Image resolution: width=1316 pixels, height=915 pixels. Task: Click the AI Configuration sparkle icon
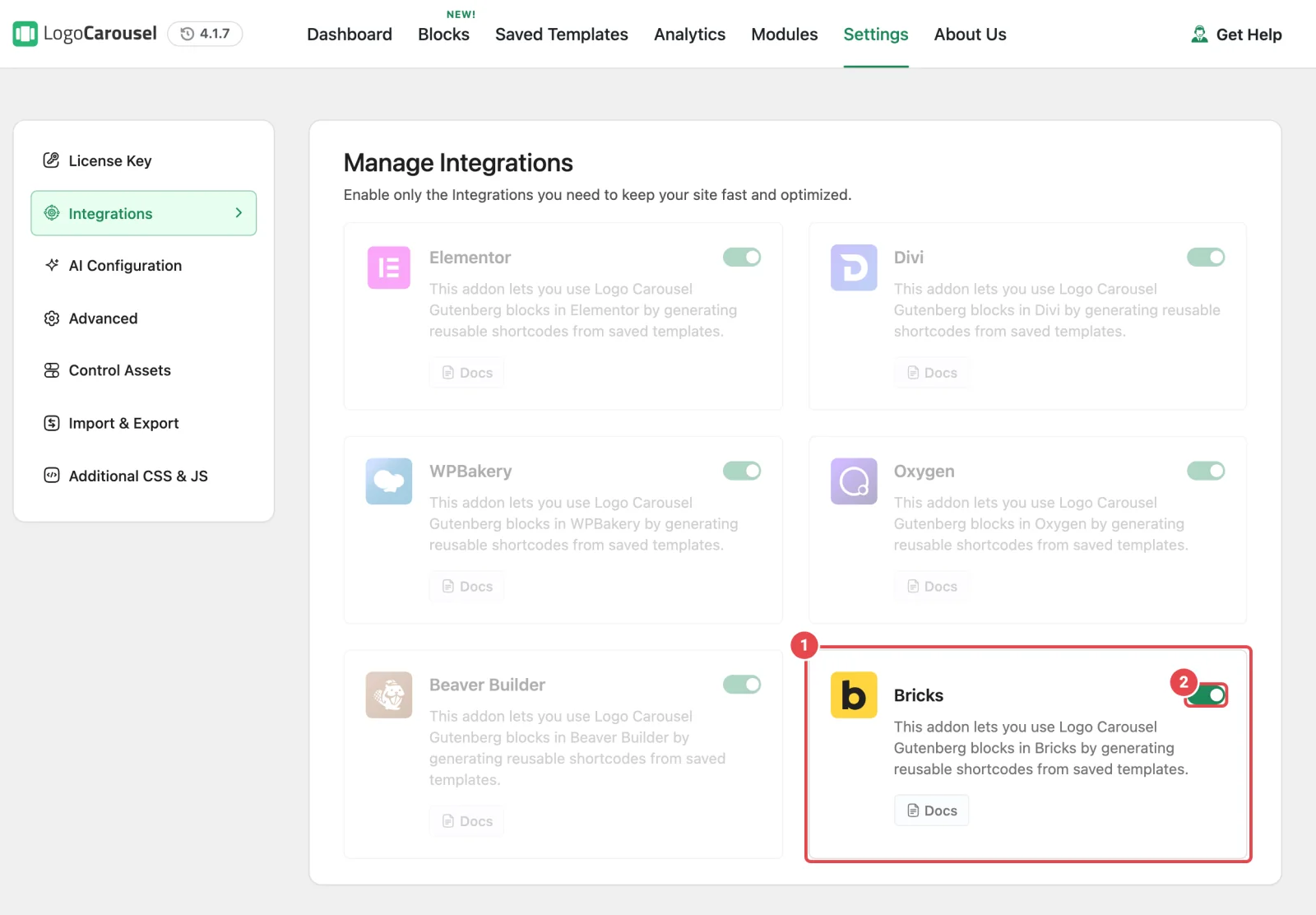52,265
